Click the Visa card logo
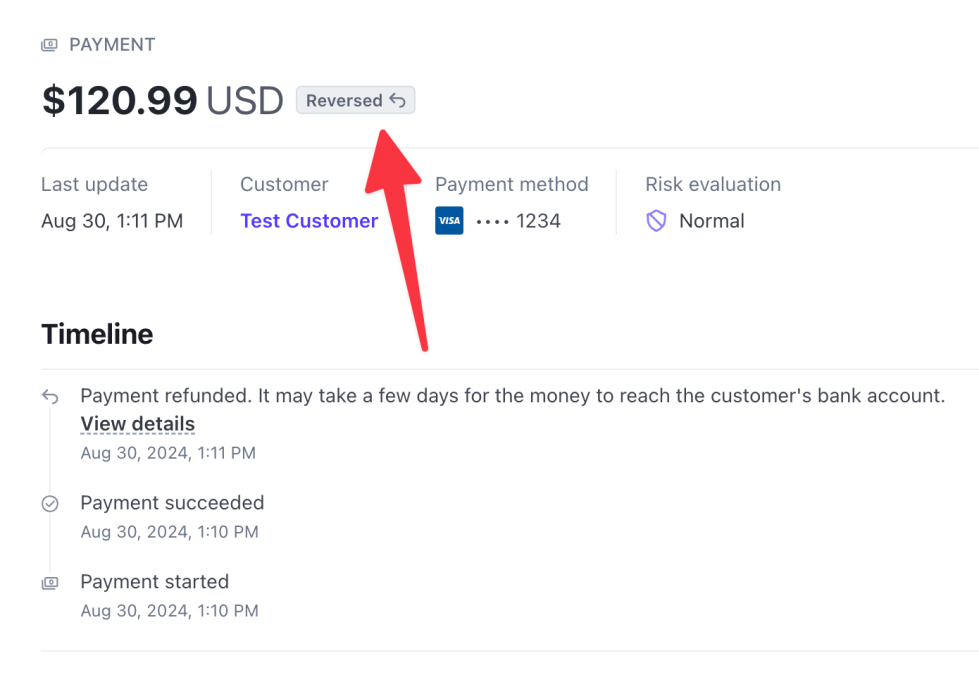This screenshot has width=979, height=682. pyautogui.click(x=449, y=221)
